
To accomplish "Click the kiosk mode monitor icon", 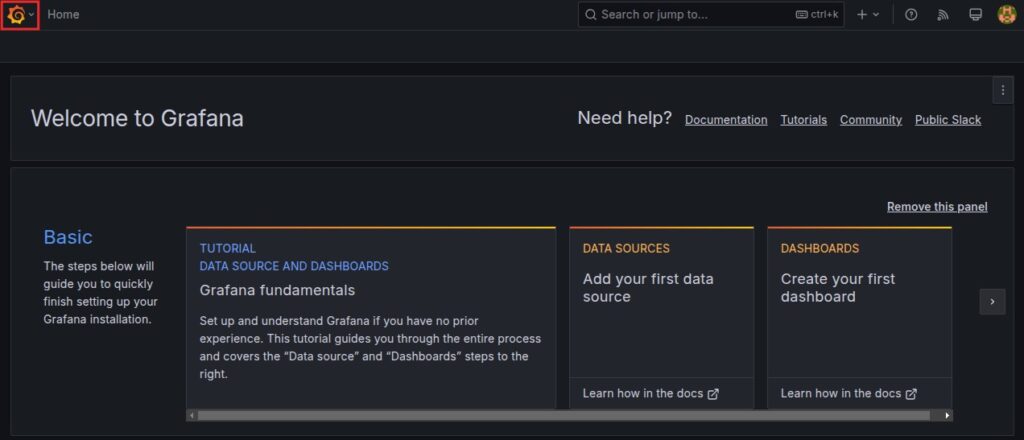I will point(975,15).
